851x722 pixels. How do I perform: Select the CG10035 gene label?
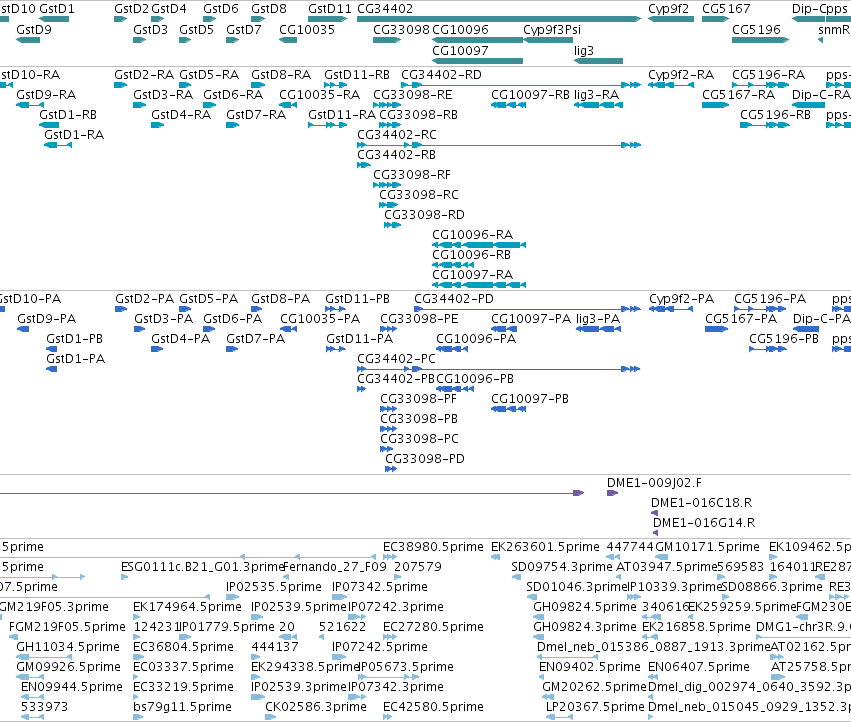coord(307,30)
